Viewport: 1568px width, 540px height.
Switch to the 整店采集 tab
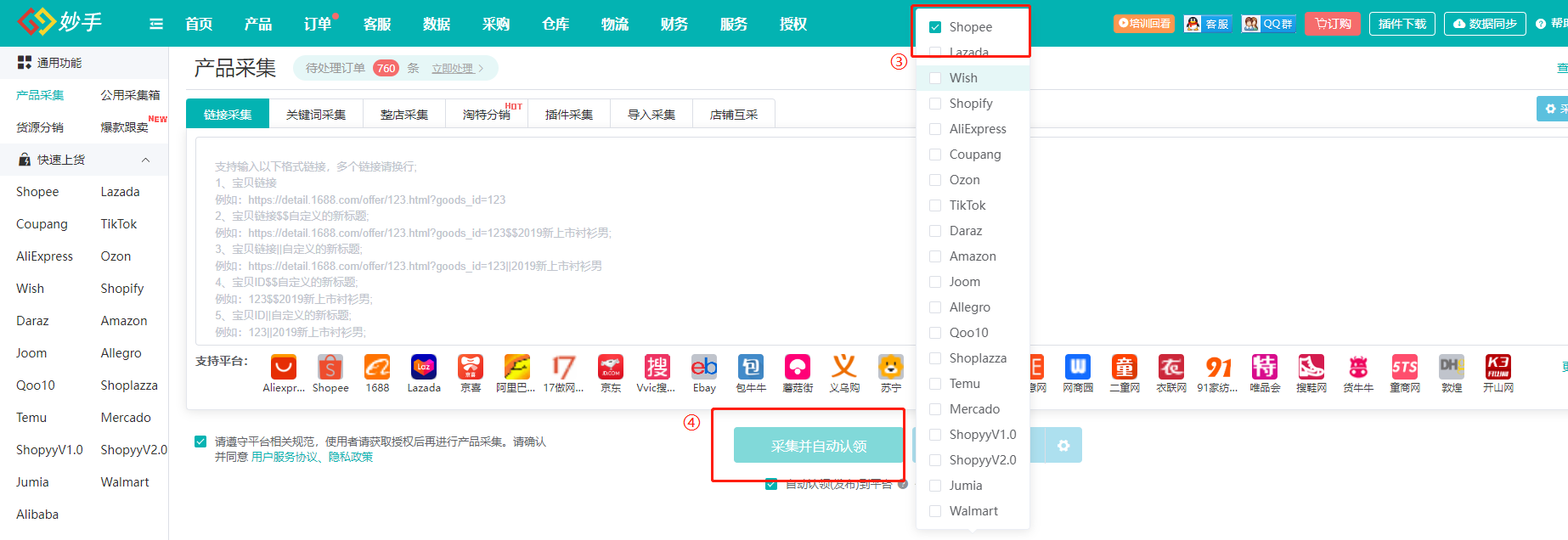pos(404,115)
